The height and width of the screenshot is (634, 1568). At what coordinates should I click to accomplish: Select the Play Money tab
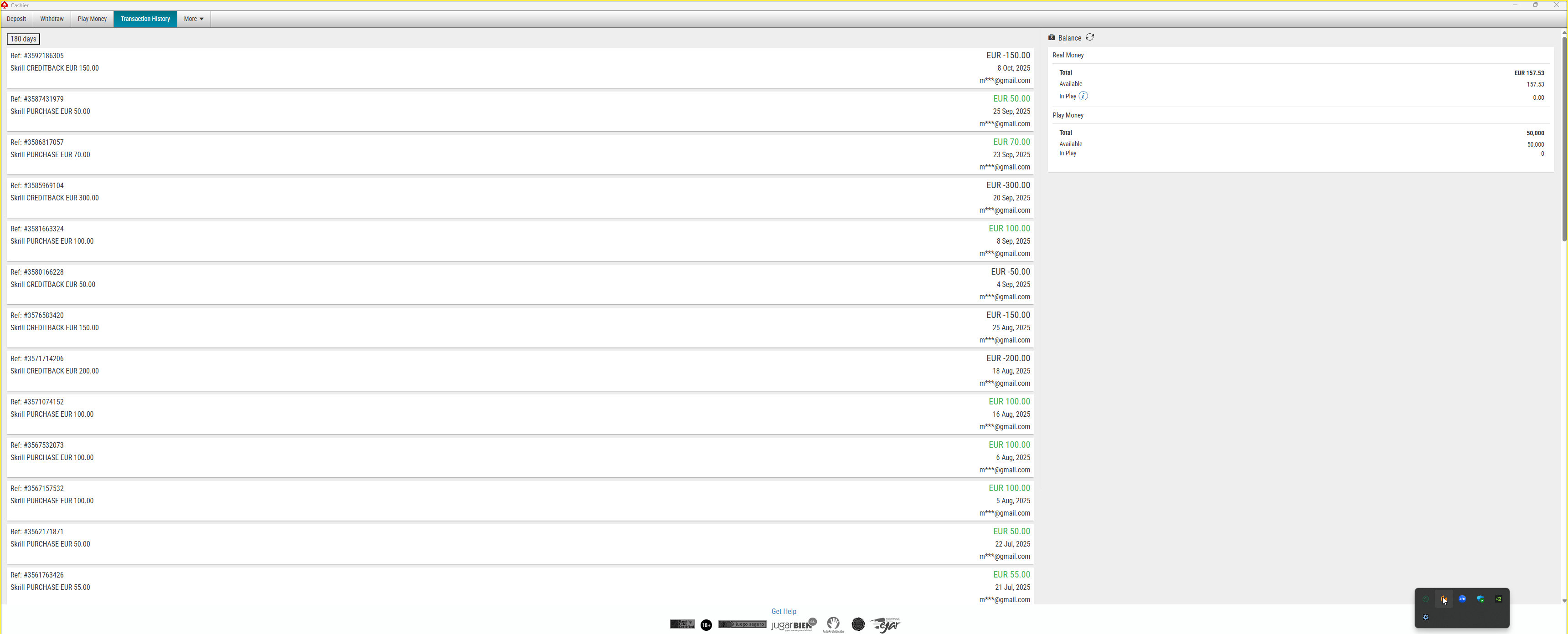92,19
